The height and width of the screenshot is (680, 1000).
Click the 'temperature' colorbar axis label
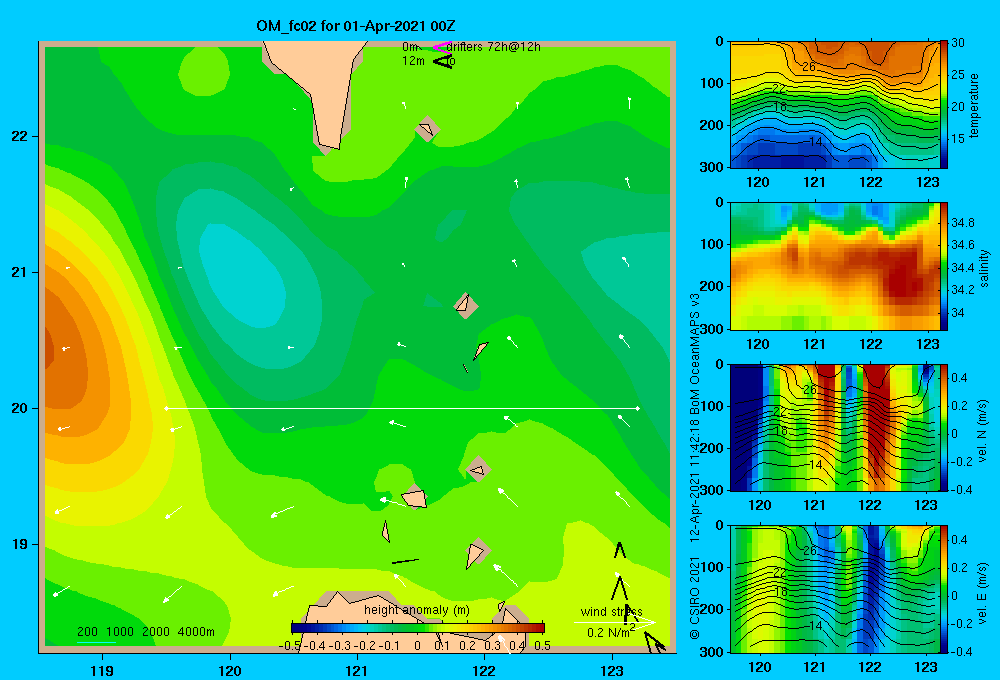(974, 105)
